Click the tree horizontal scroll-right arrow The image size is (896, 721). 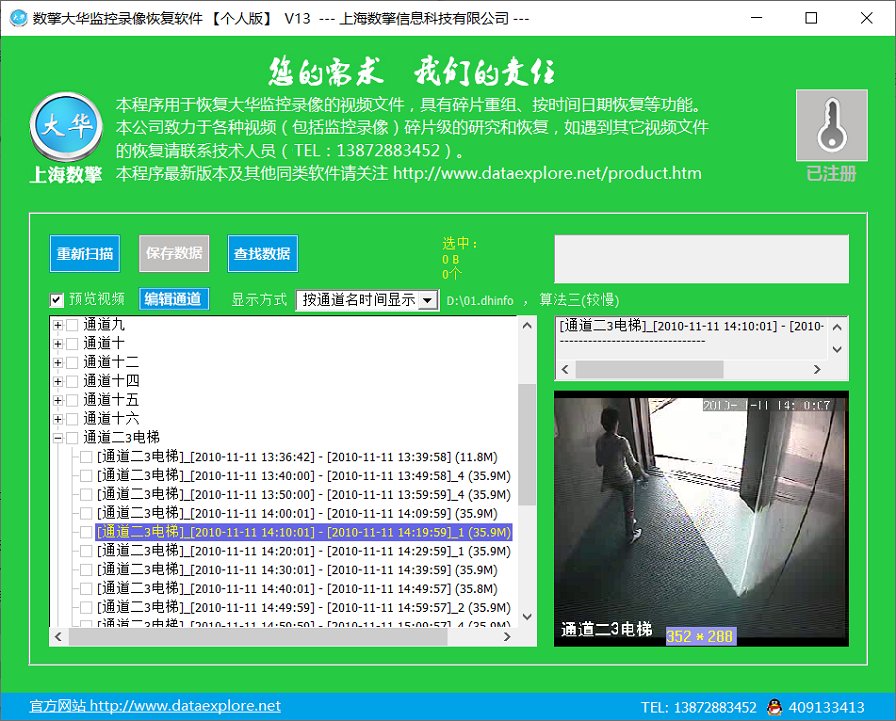point(507,636)
